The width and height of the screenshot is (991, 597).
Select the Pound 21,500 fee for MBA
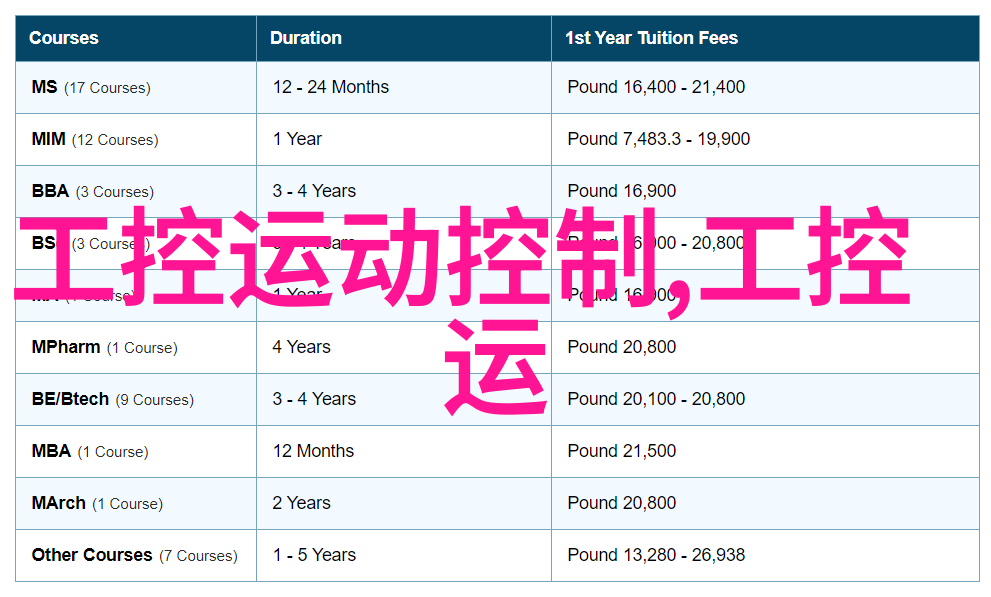(621, 451)
